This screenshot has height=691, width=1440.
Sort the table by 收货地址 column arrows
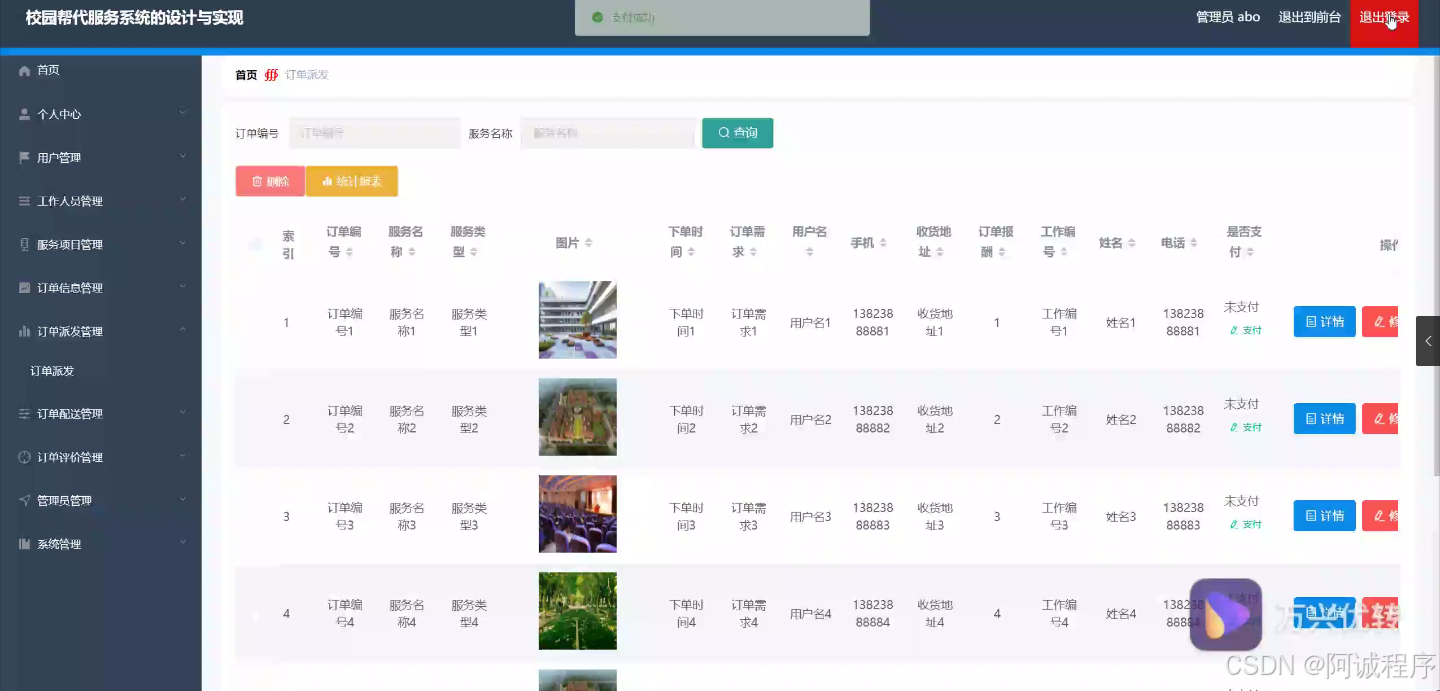click(x=940, y=253)
